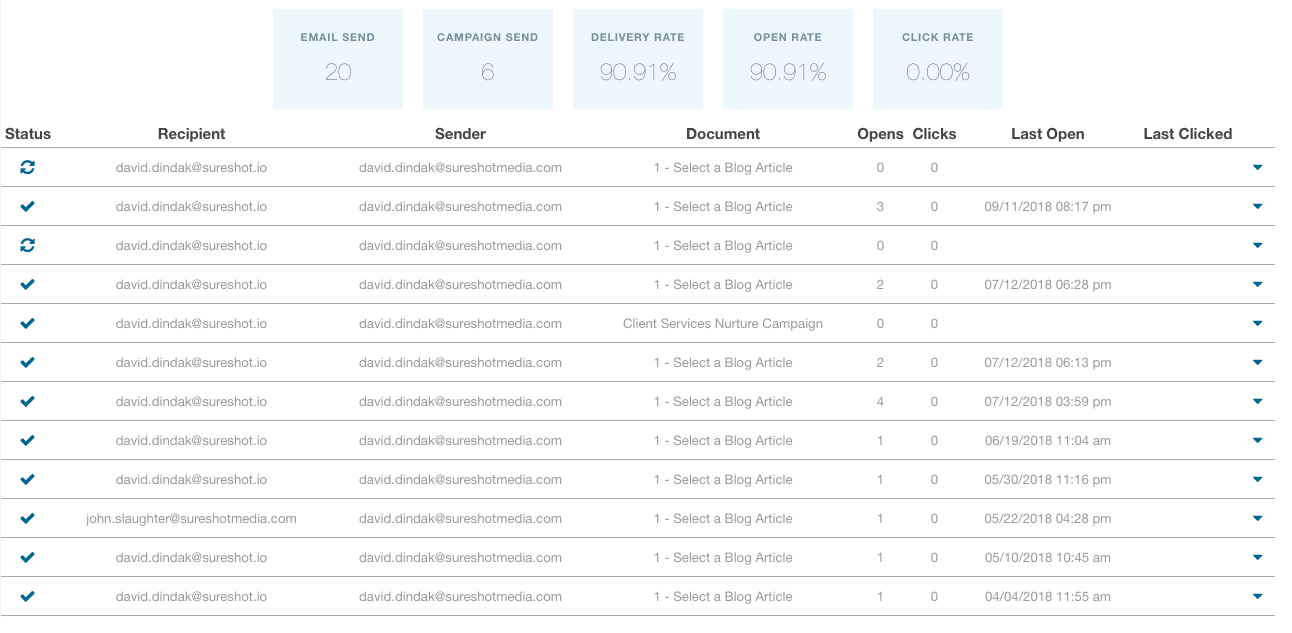Click the last open date 05/22/2018 04:28 pm
Screen dimensions: 1292x633
click(1048, 519)
